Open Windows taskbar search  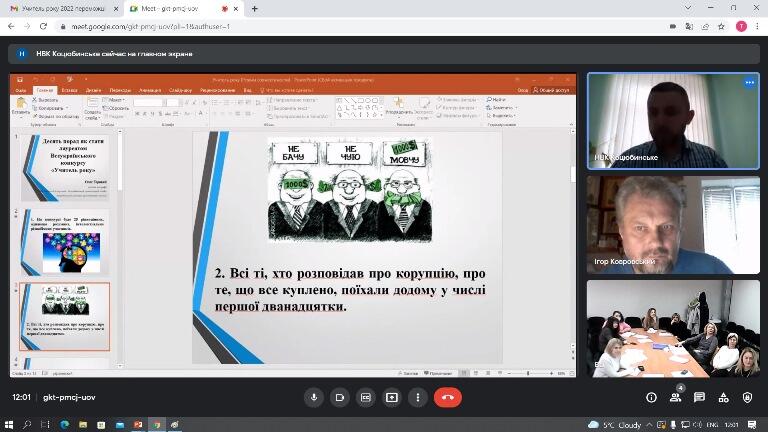coord(26,425)
